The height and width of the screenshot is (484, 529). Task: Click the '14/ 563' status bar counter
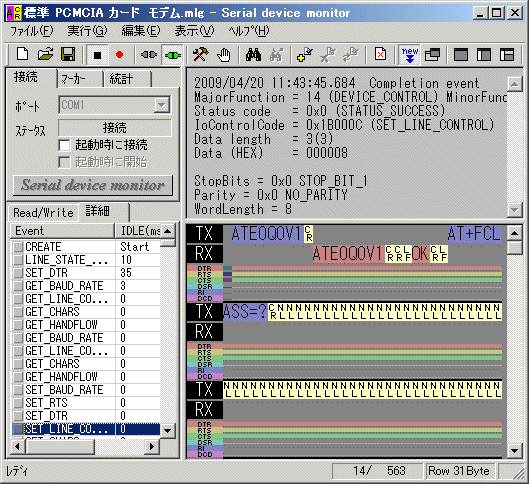378,471
